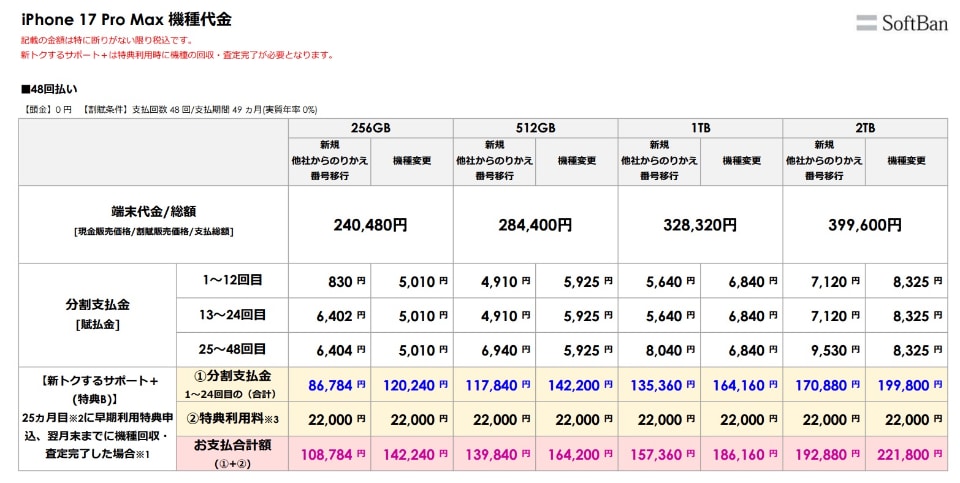Click the iPhone 17 Pro Max 機種代金 title
Viewport: 960px width, 483px height.
126,20
